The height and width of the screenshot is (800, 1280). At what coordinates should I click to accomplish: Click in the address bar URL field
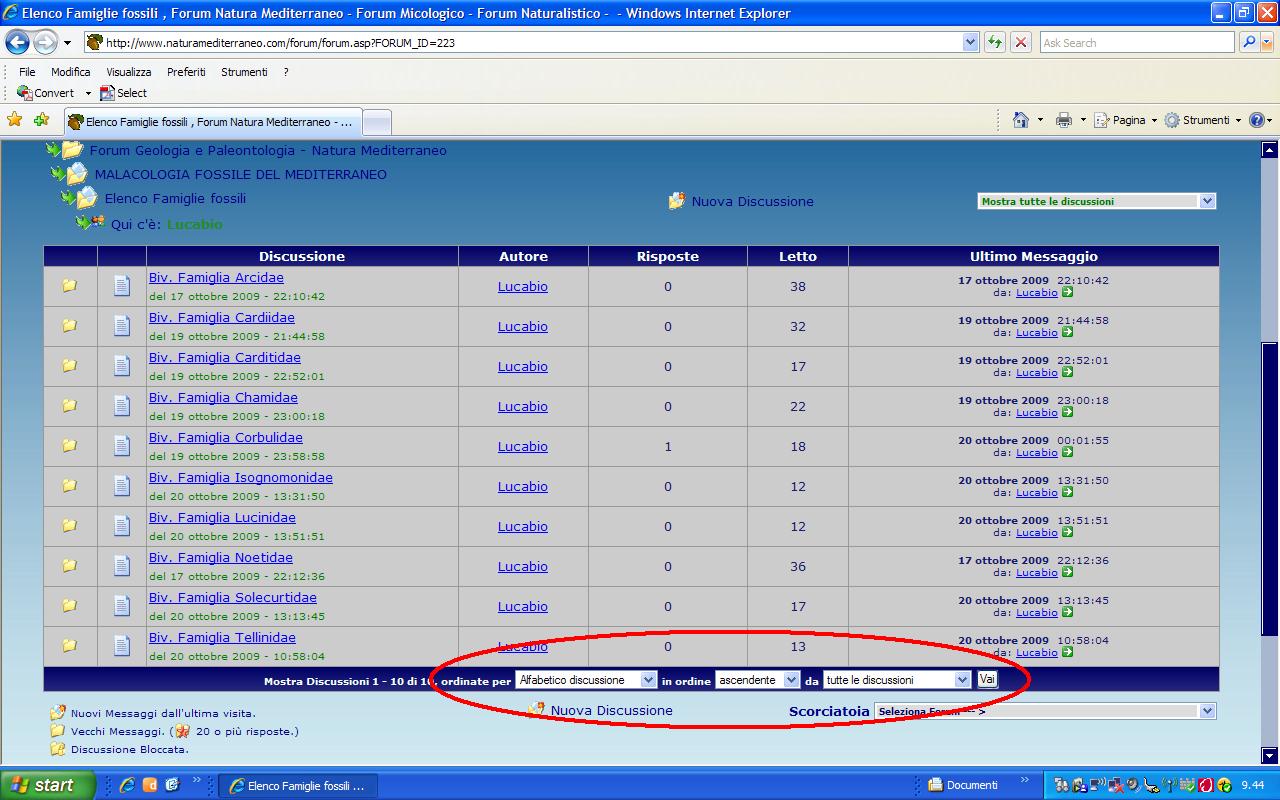[x=530, y=42]
